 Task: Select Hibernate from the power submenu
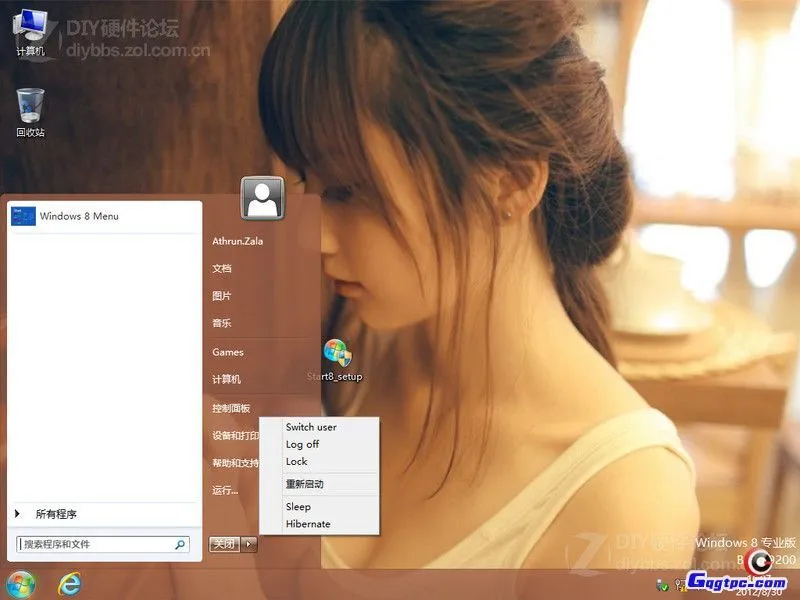[307, 524]
